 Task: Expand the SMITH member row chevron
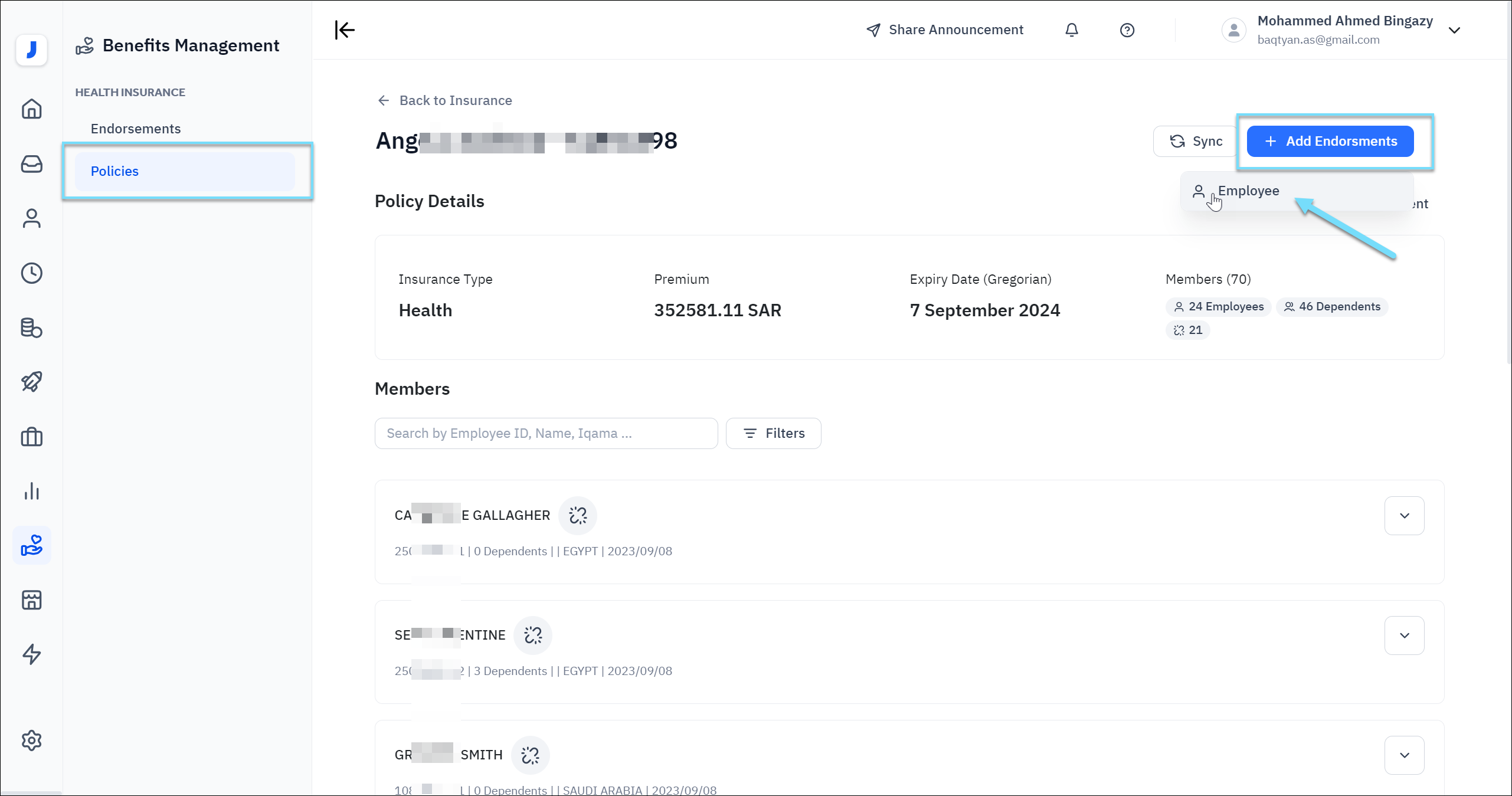1404,755
